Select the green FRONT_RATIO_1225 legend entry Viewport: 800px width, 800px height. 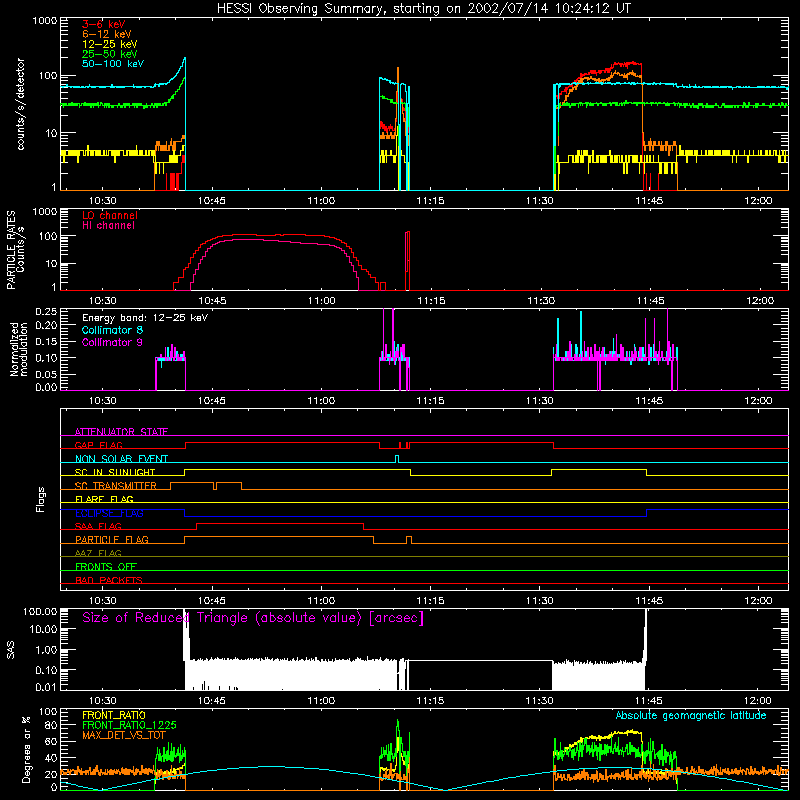point(129,725)
